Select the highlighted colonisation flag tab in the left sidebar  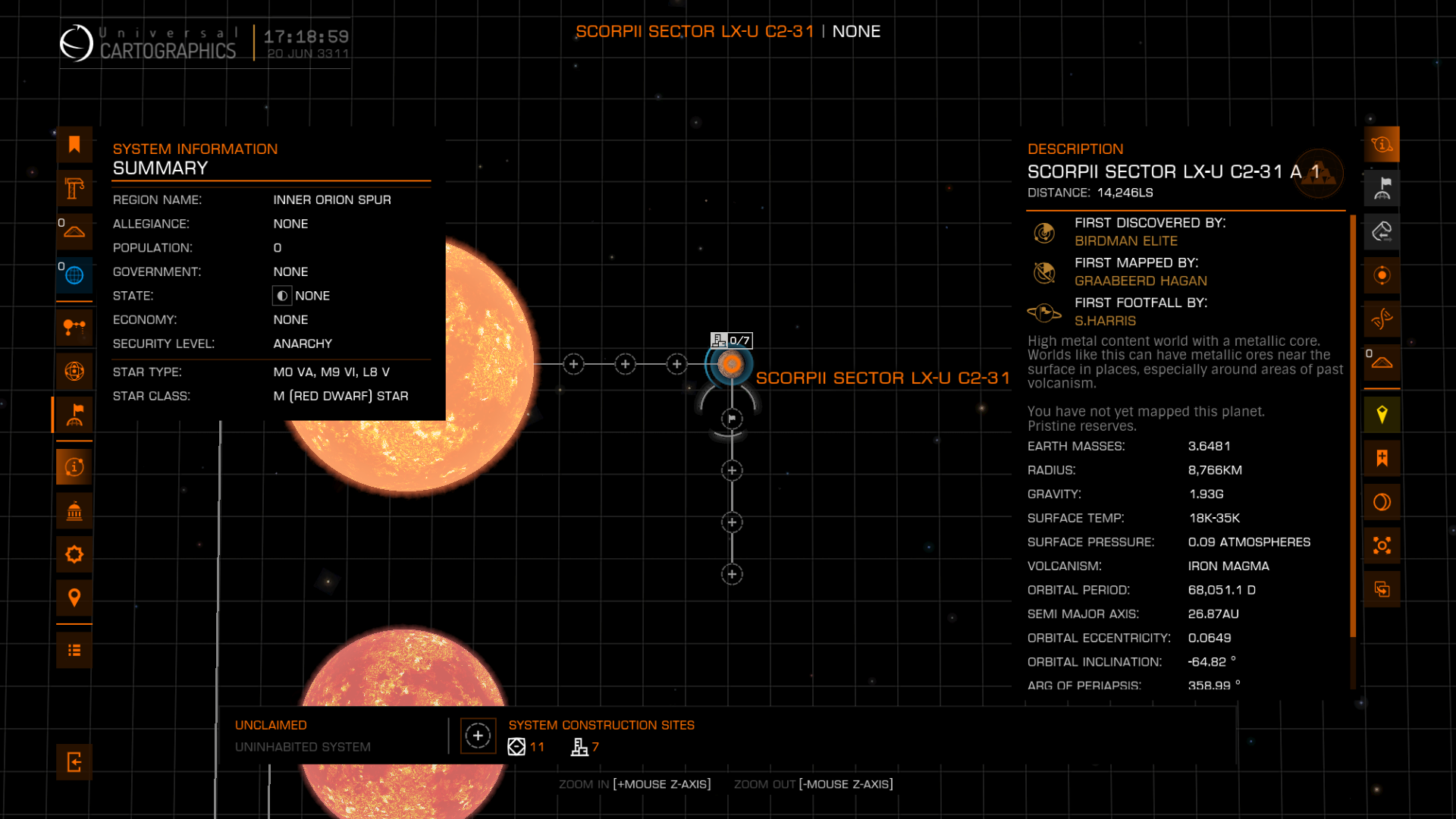tap(74, 415)
